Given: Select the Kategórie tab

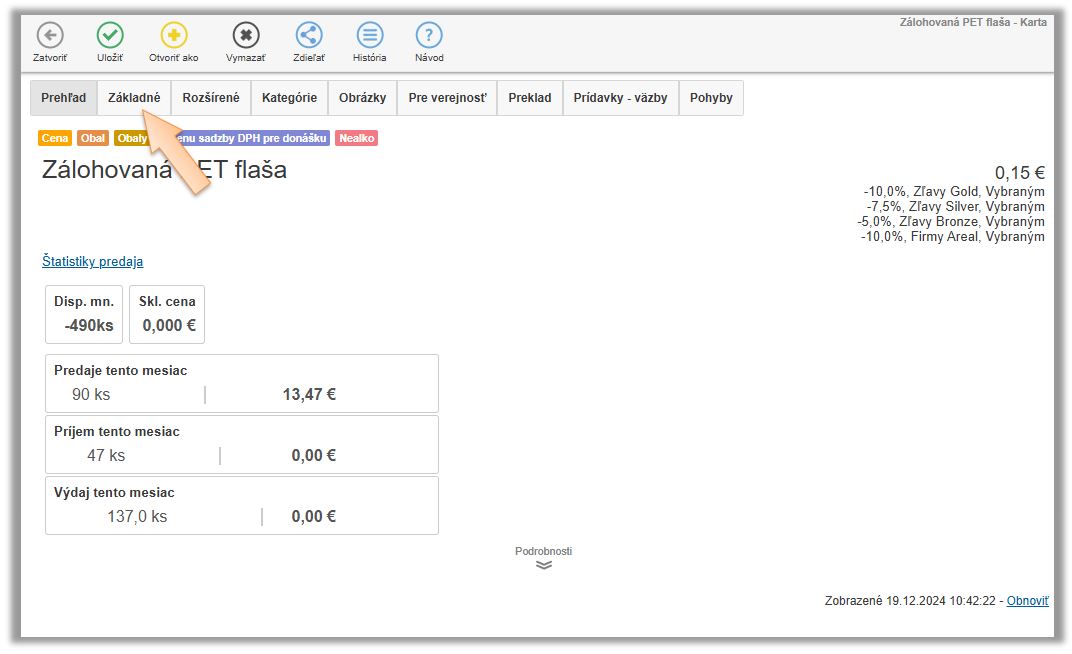Looking at the screenshot, I should click(289, 98).
